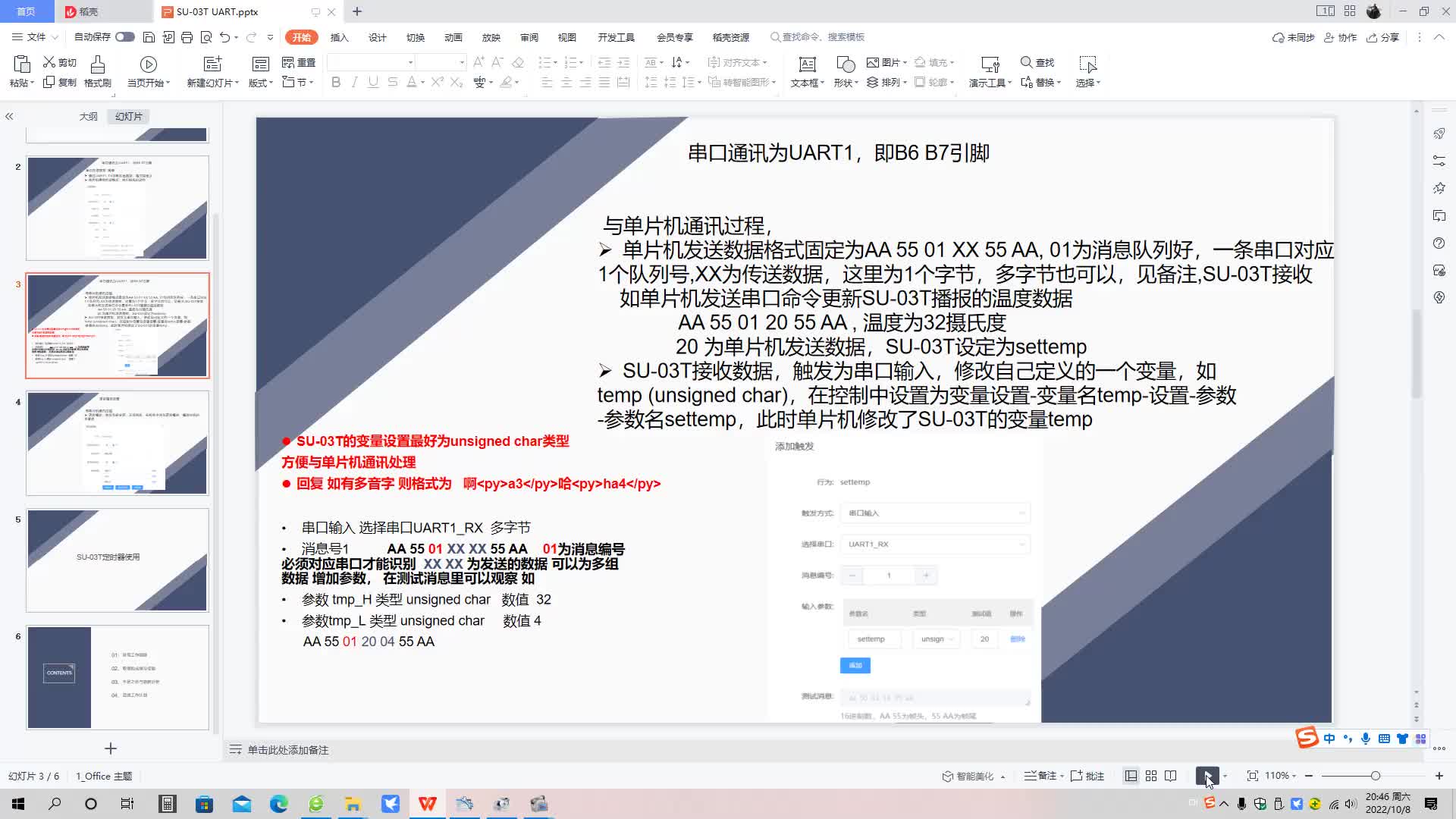This screenshot has width=1456, height=819.
Task: Increase font size with A+ icon
Action: (479, 62)
